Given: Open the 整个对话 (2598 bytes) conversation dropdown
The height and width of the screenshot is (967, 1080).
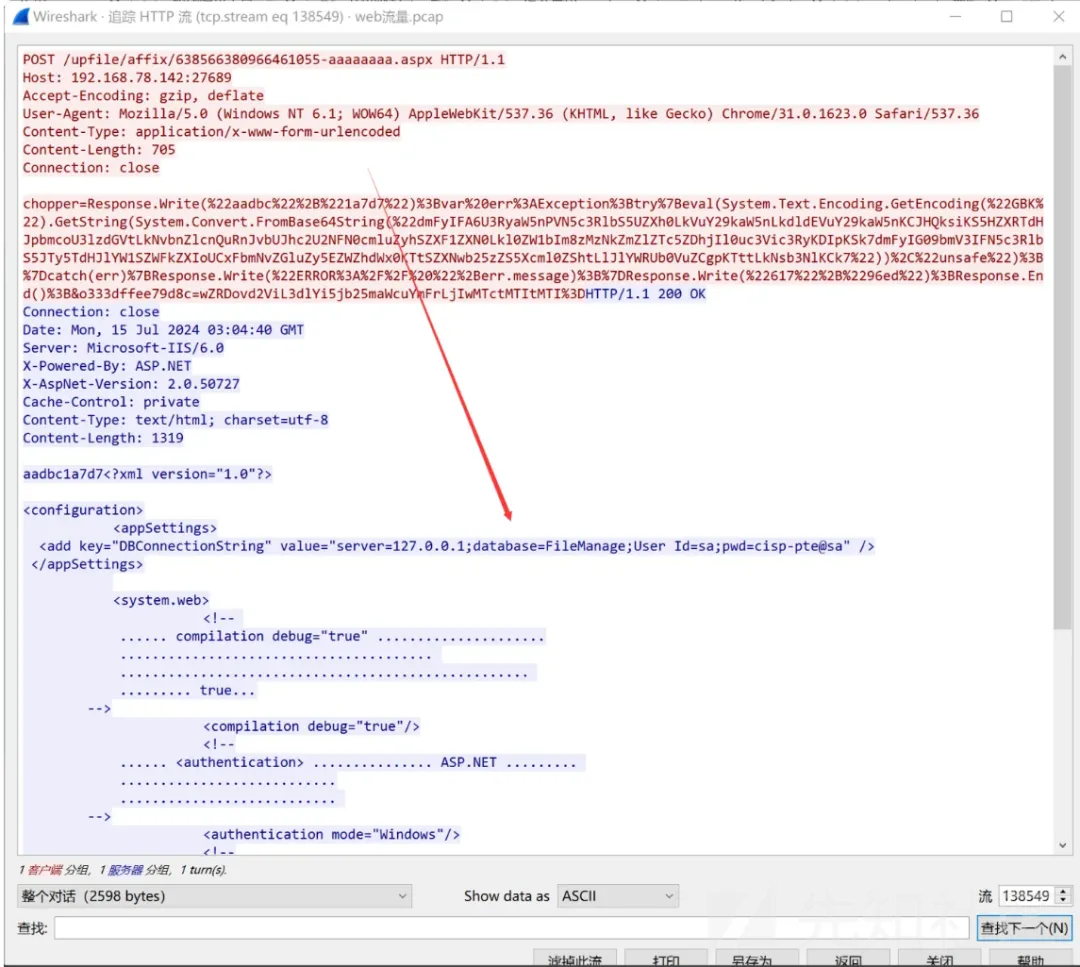Looking at the screenshot, I should click(x=214, y=896).
